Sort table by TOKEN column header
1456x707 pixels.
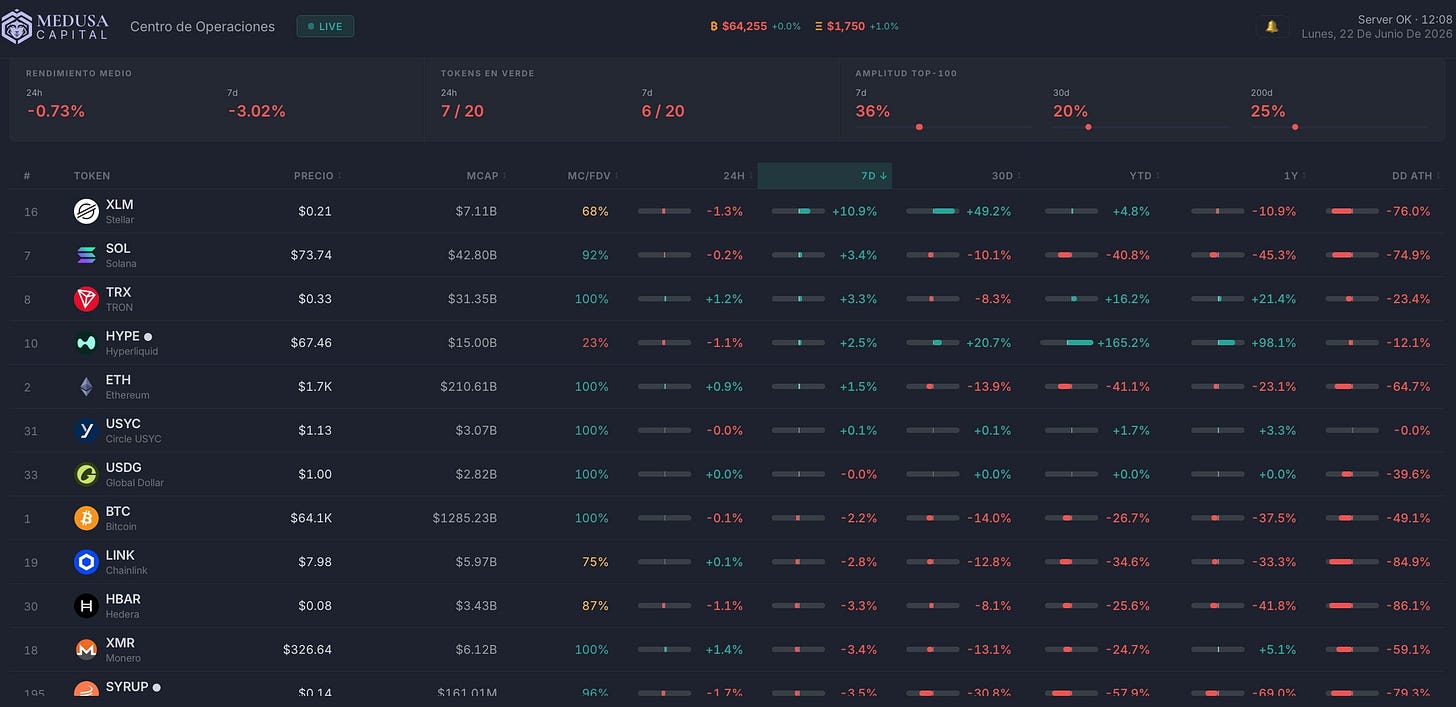click(x=92, y=176)
